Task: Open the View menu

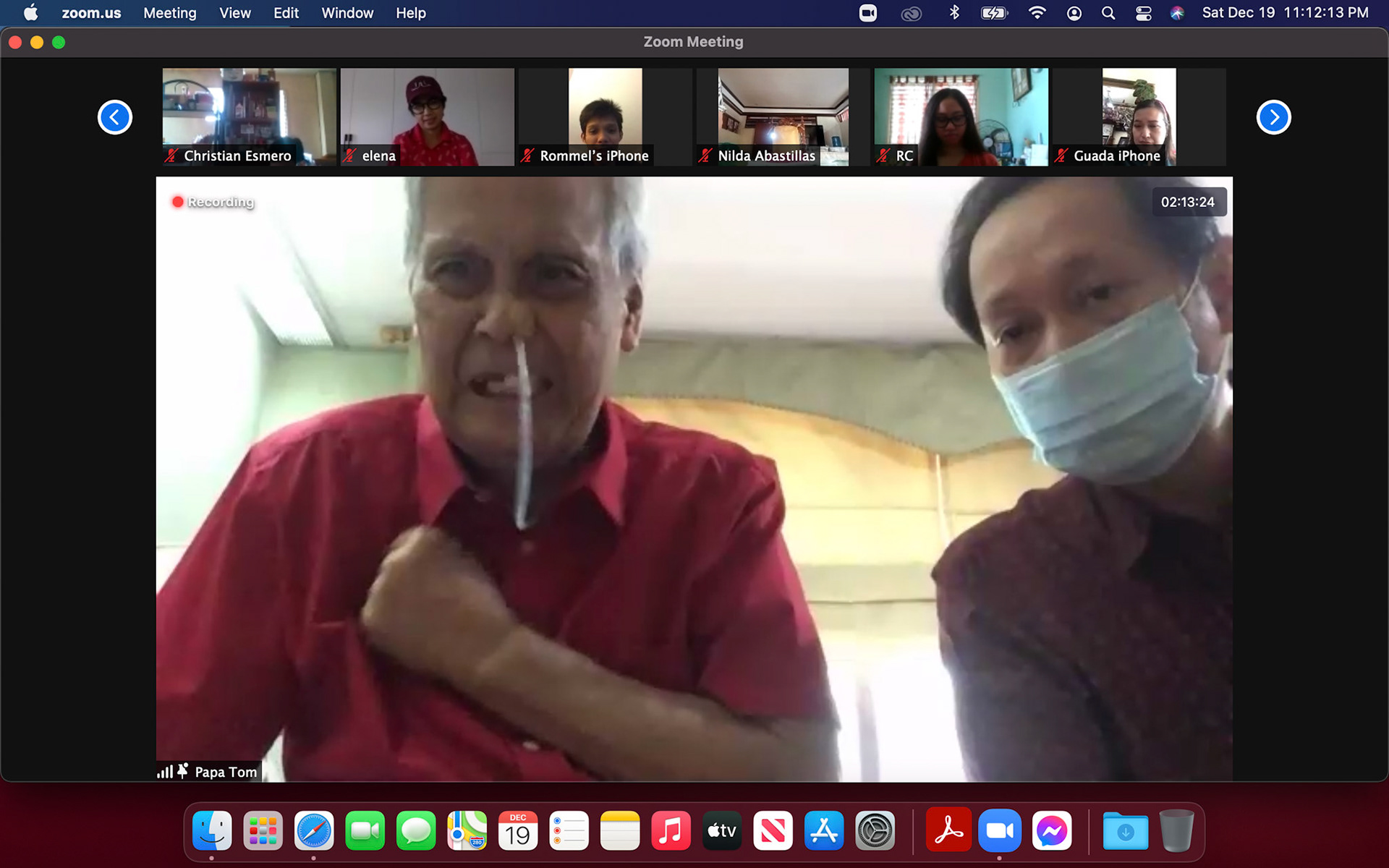Action: 234,13
